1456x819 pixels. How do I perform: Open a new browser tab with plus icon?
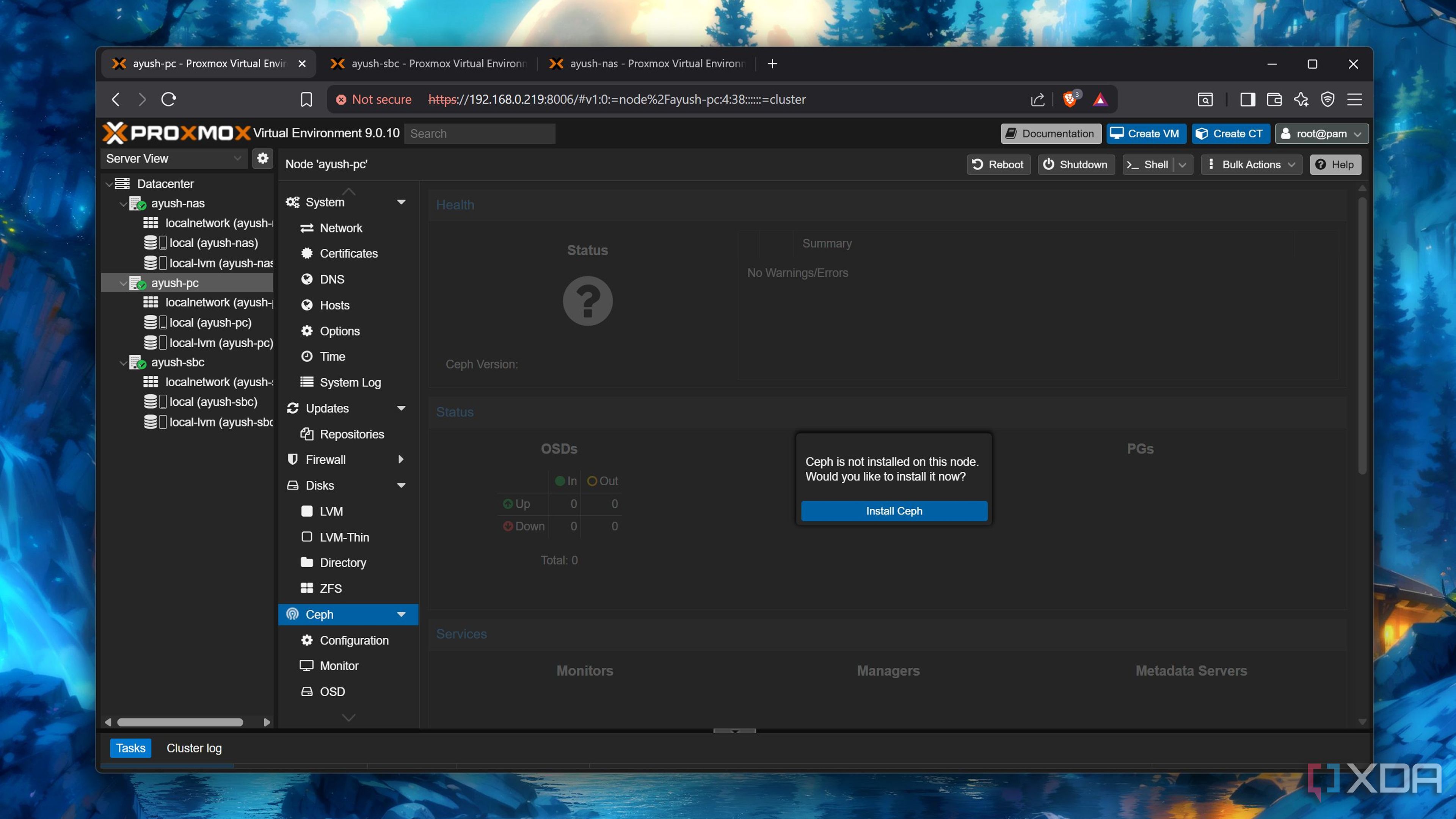click(772, 64)
